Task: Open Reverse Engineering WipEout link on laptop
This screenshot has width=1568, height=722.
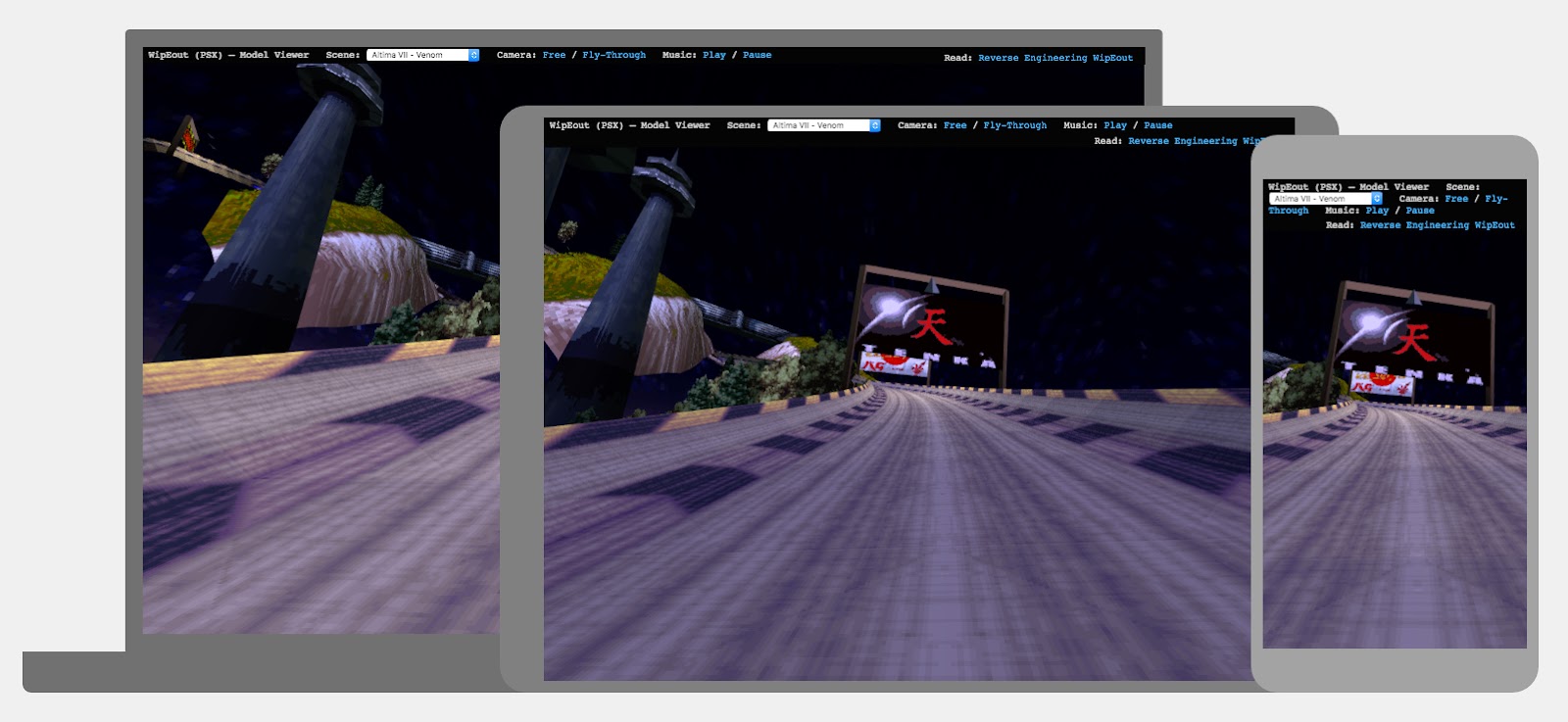Action: 1054,58
